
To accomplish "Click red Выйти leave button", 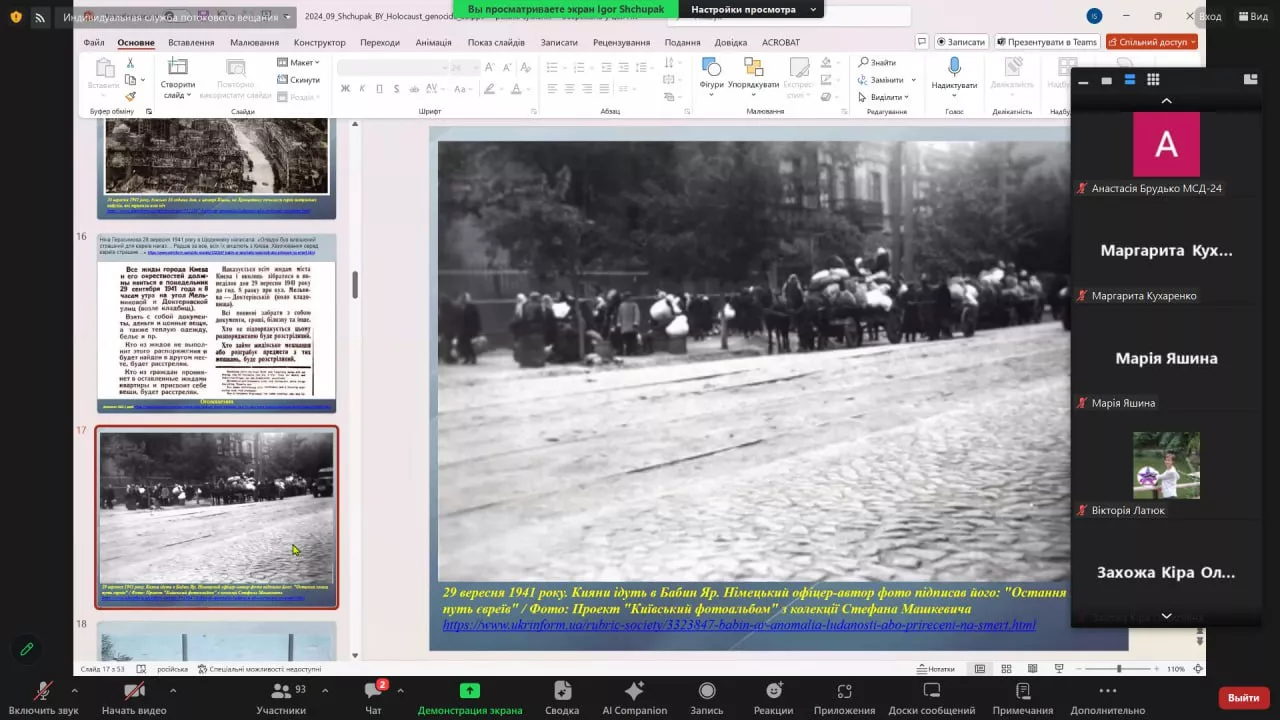I will tap(1244, 697).
